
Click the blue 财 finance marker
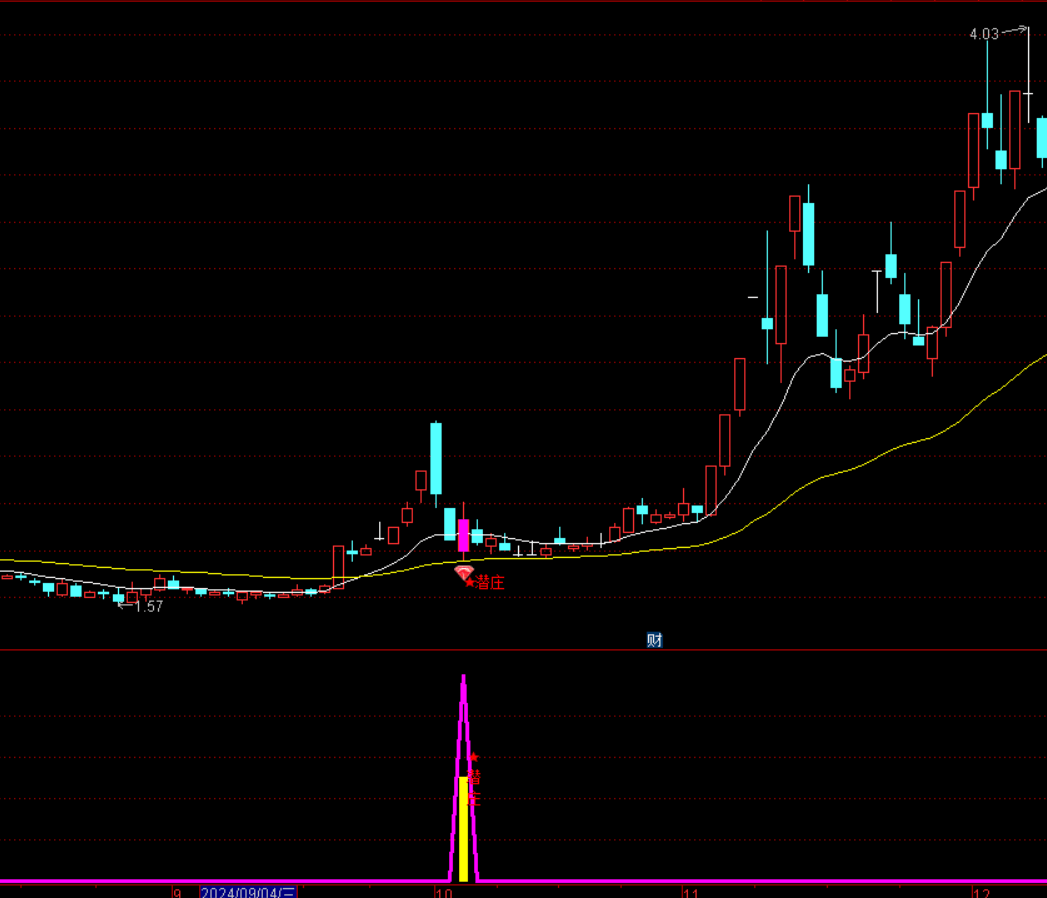[654, 640]
